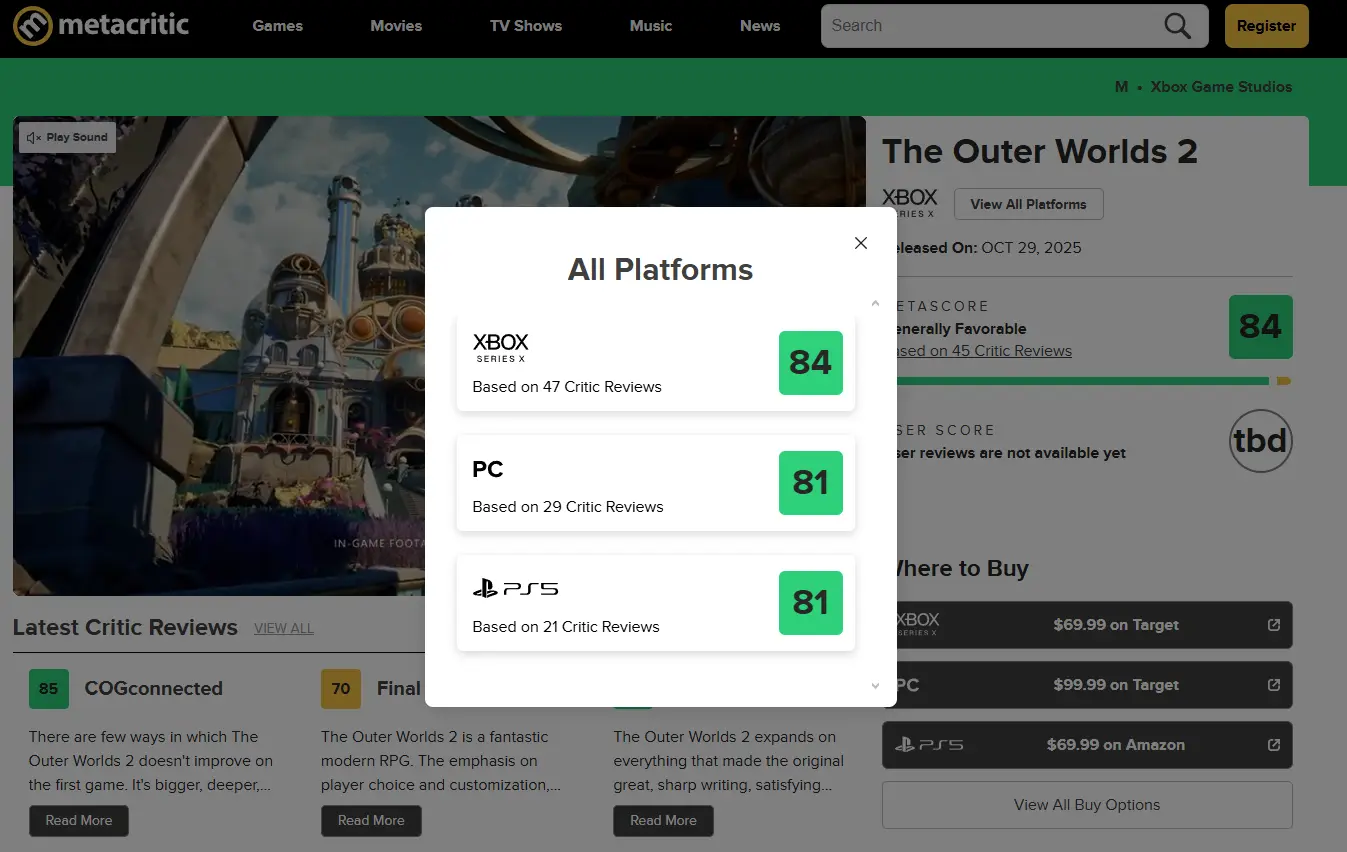
Task: Select the PS5 platform score card
Action: [655, 603]
